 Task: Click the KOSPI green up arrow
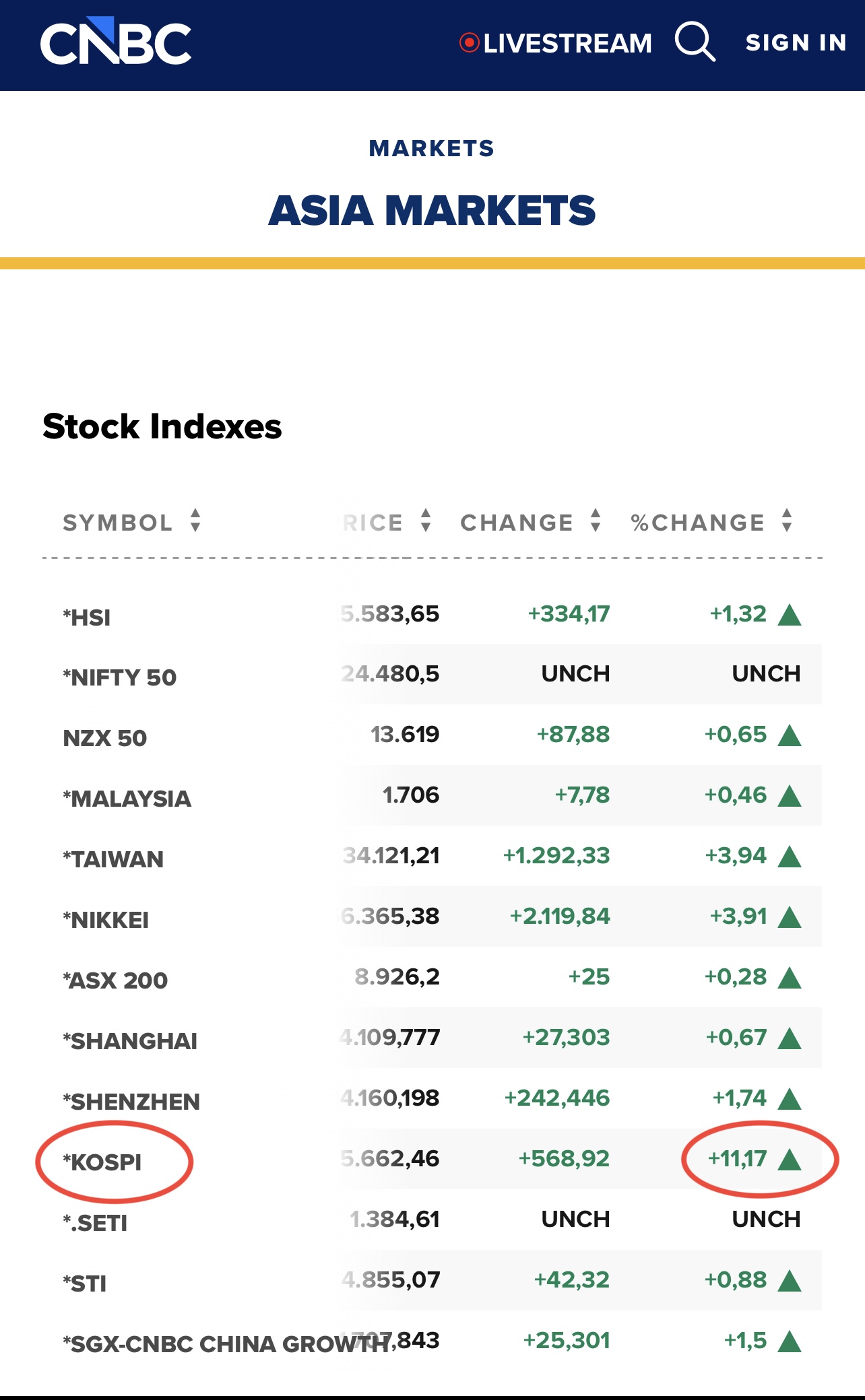tap(790, 1159)
